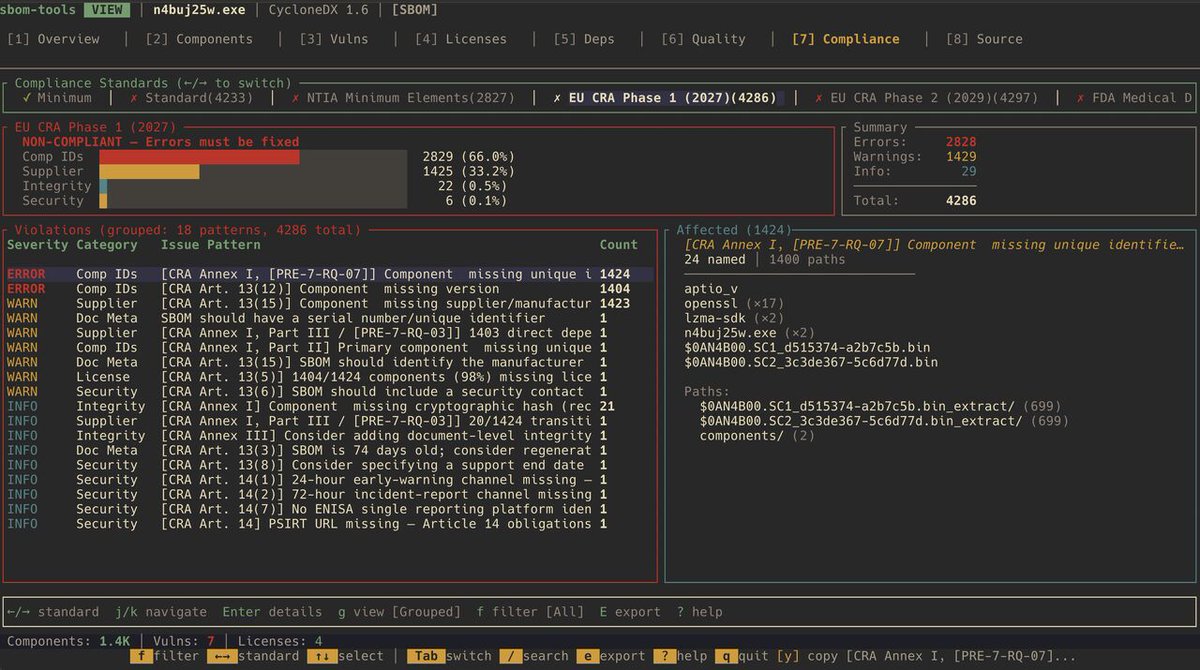Select the missing supplier/manufacturer warning row

pyautogui.click(x=329, y=304)
